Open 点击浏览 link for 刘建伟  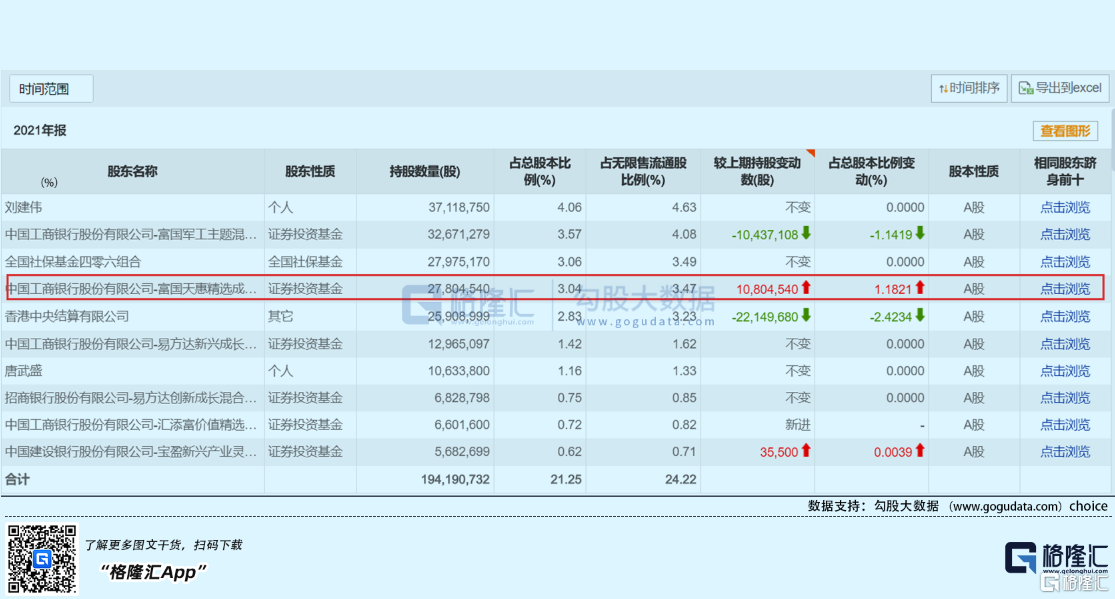point(1065,208)
